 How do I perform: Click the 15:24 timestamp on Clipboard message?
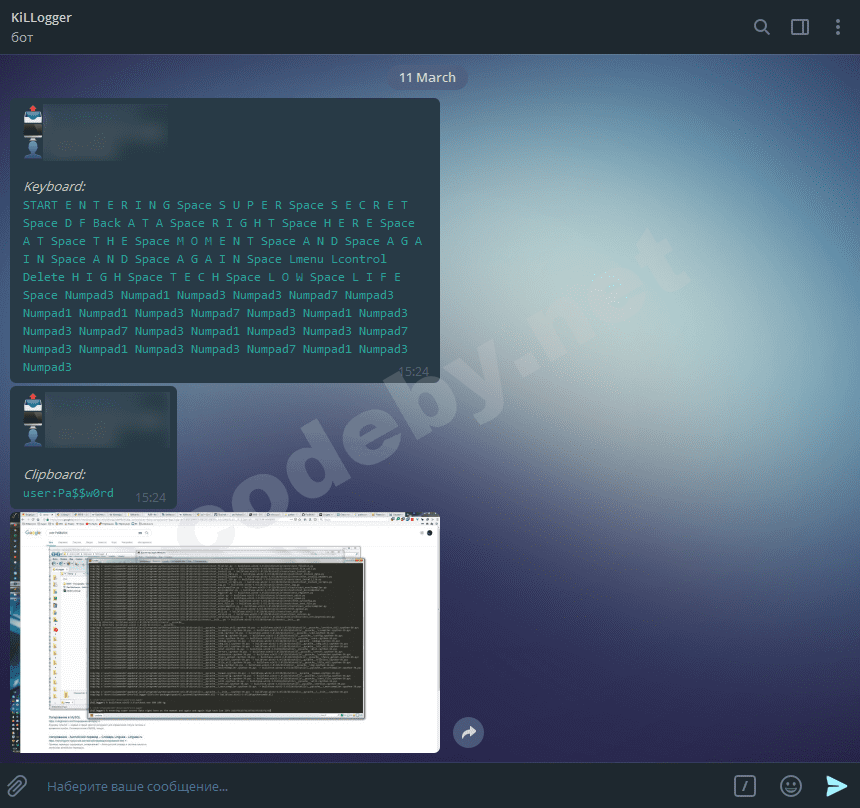[x=150, y=498]
